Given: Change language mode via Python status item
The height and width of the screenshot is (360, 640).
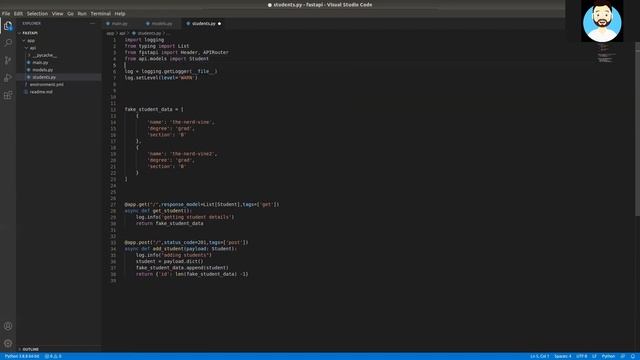Looking at the screenshot, I should (608, 356).
